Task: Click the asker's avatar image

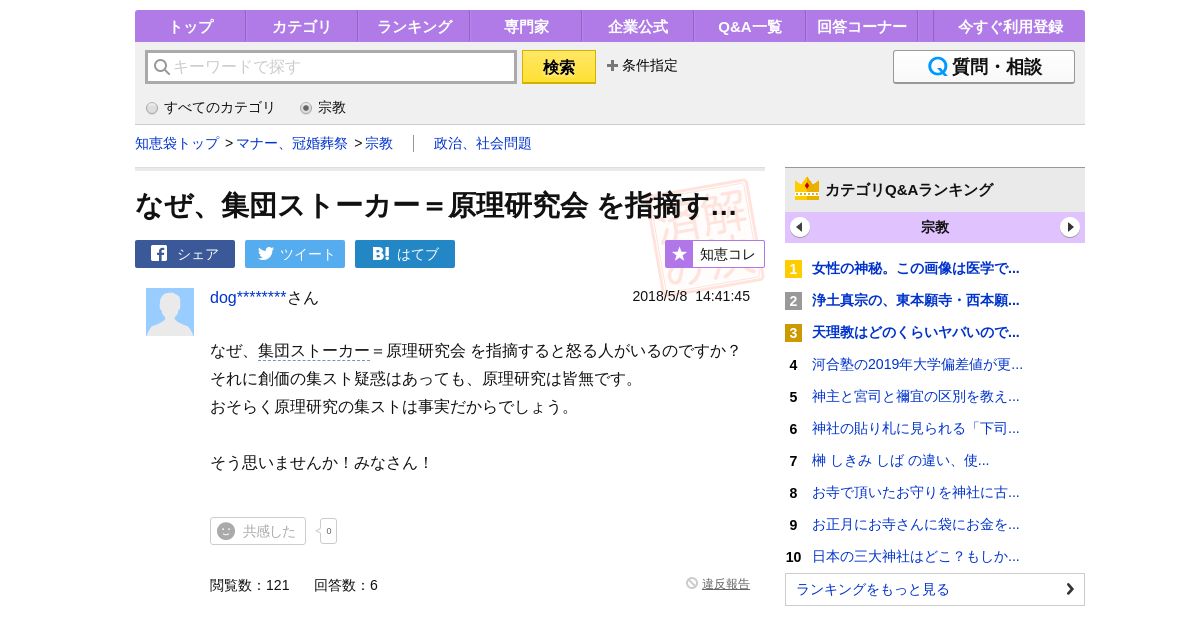Action: click(170, 312)
